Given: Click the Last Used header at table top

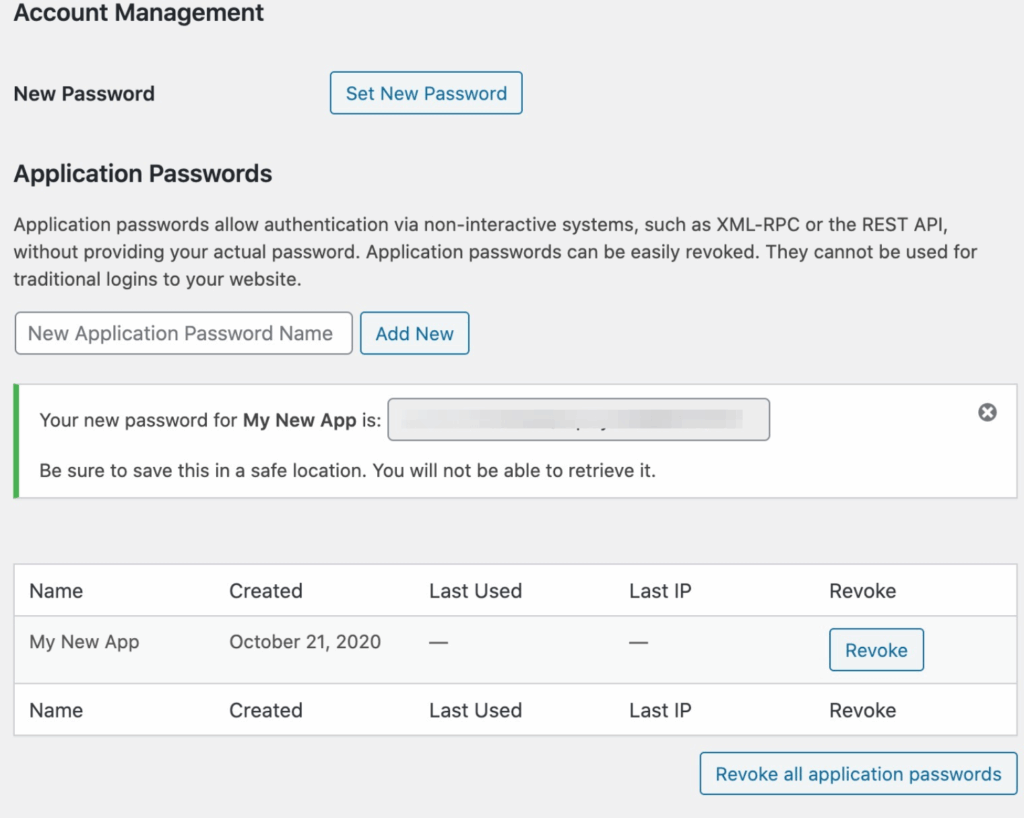Looking at the screenshot, I should 475,591.
